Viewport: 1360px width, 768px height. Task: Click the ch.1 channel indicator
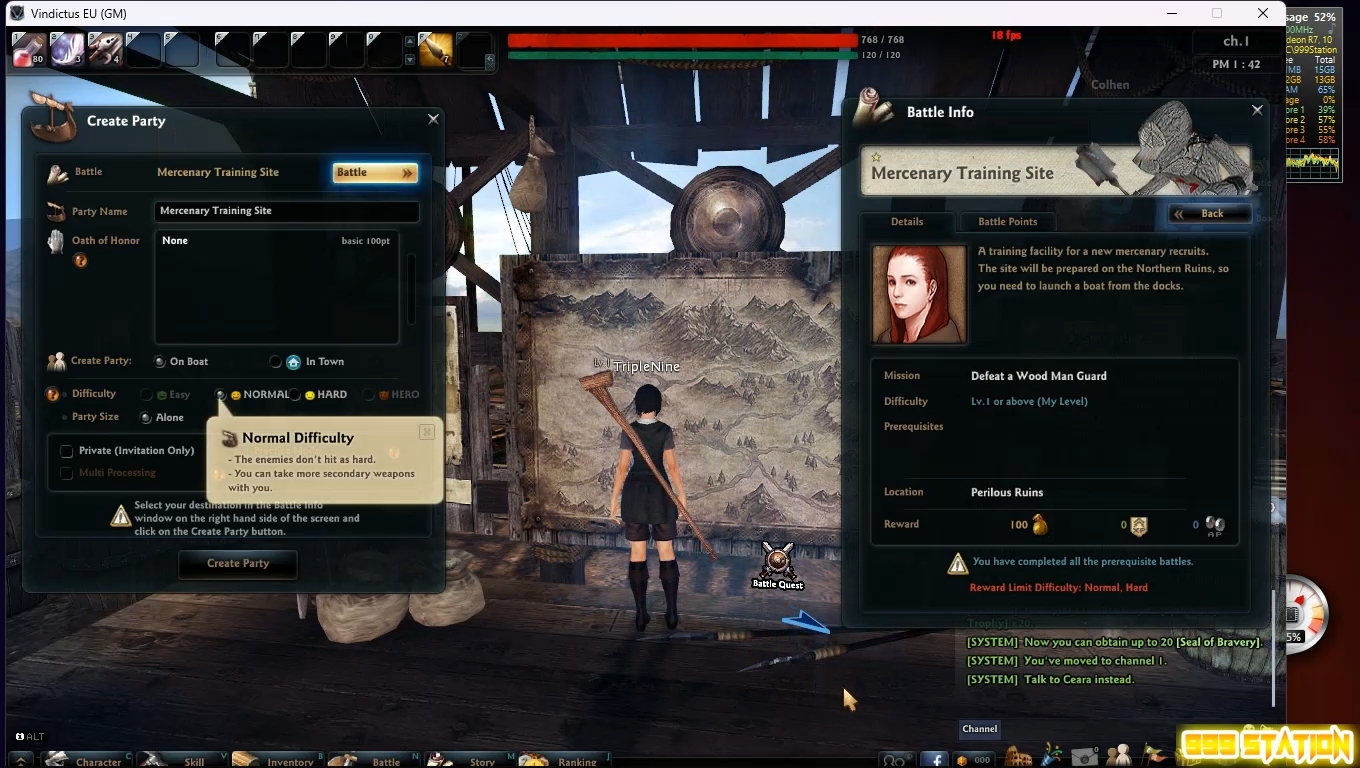coord(1236,41)
